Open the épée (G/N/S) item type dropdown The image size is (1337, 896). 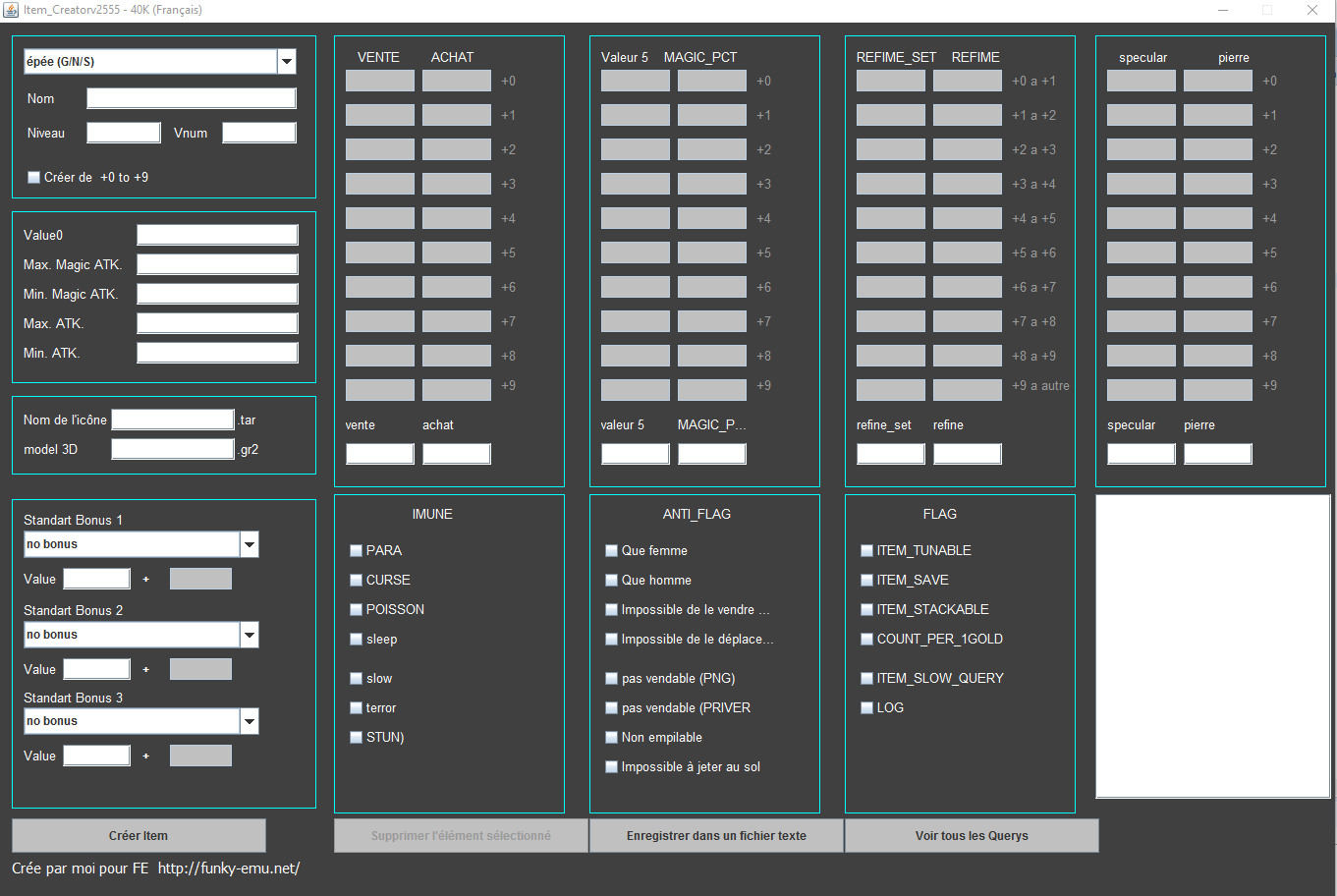click(x=160, y=62)
